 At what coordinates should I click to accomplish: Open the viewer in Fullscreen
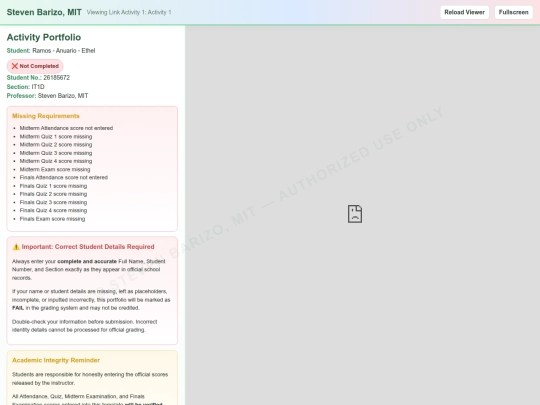click(x=513, y=12)
